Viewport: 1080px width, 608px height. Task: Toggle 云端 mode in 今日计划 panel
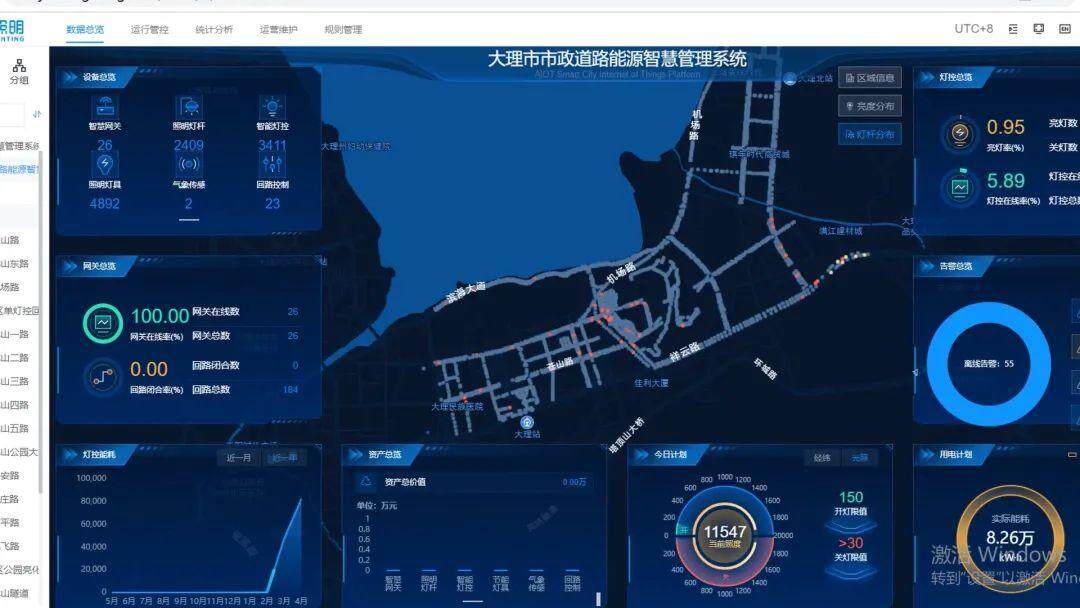point(858,456)
